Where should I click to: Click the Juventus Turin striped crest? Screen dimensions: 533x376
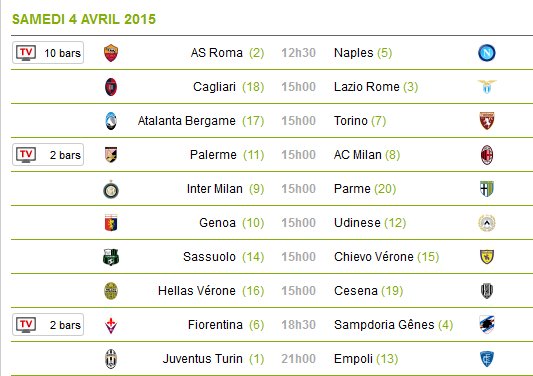tap(111, 359)
